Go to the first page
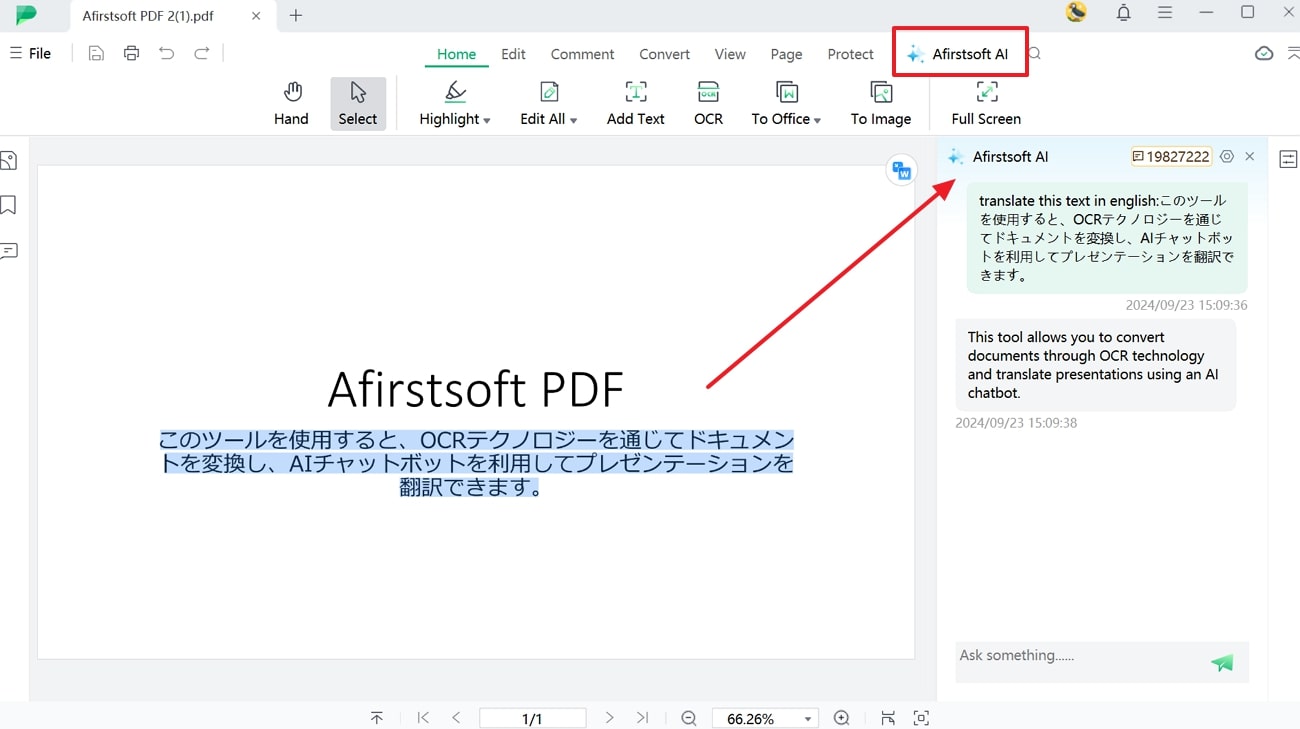1300x729 pixels. [x=423, y=718]
